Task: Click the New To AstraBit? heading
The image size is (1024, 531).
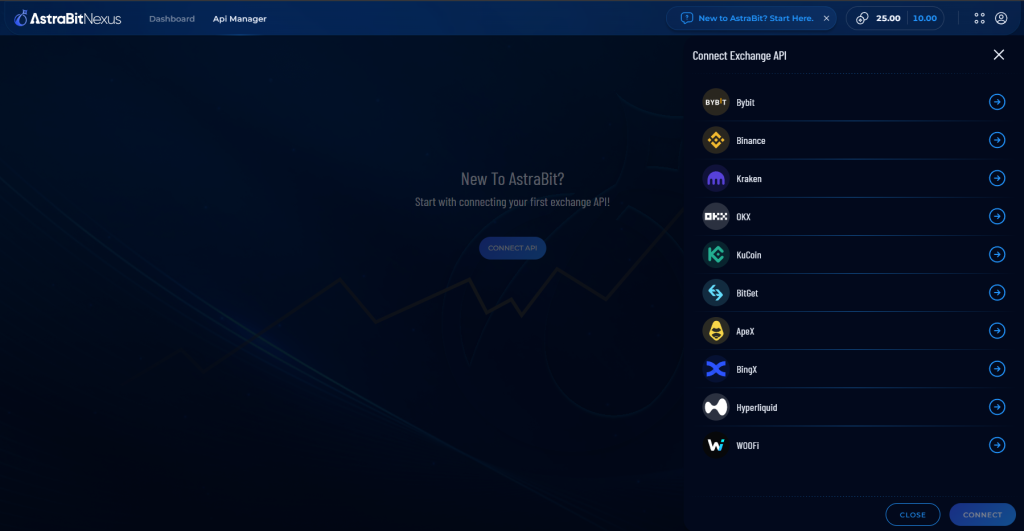Action: click(513, 178)
